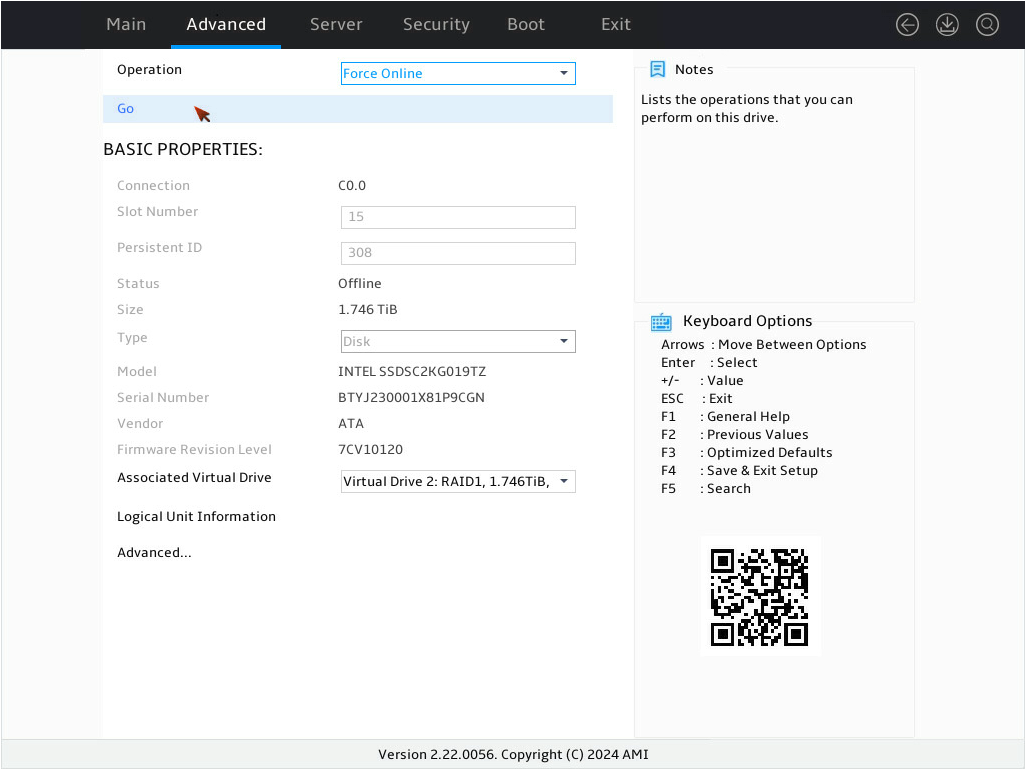Open the Security tab
Screen dimensions: 1025x769
tap(436, 24)
